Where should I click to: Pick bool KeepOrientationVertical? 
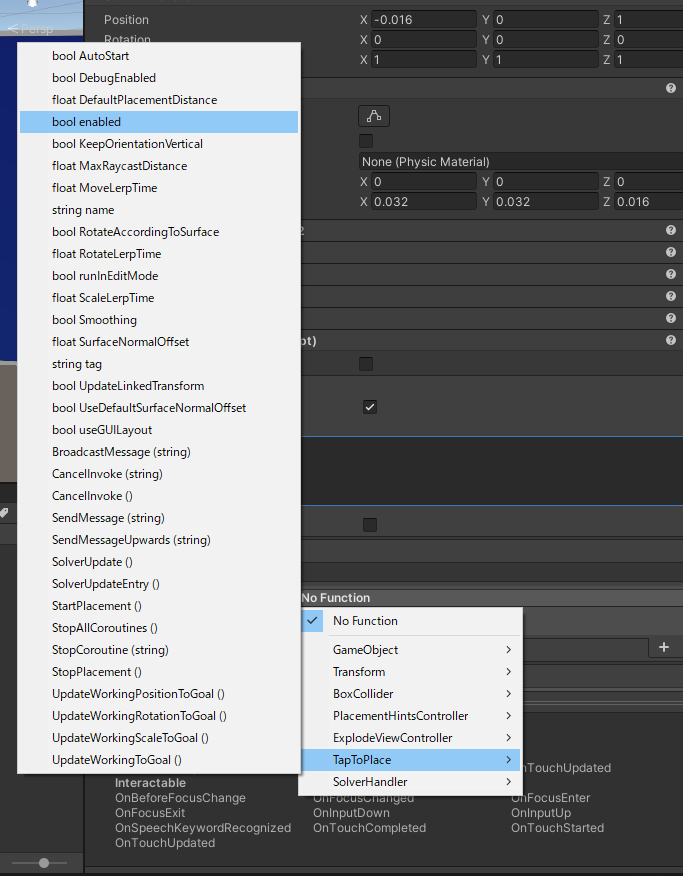[x=159, y=144]
